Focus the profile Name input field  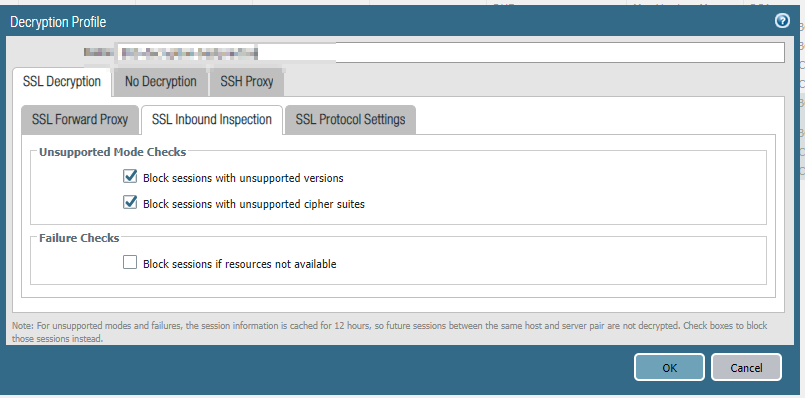[450, 53]
